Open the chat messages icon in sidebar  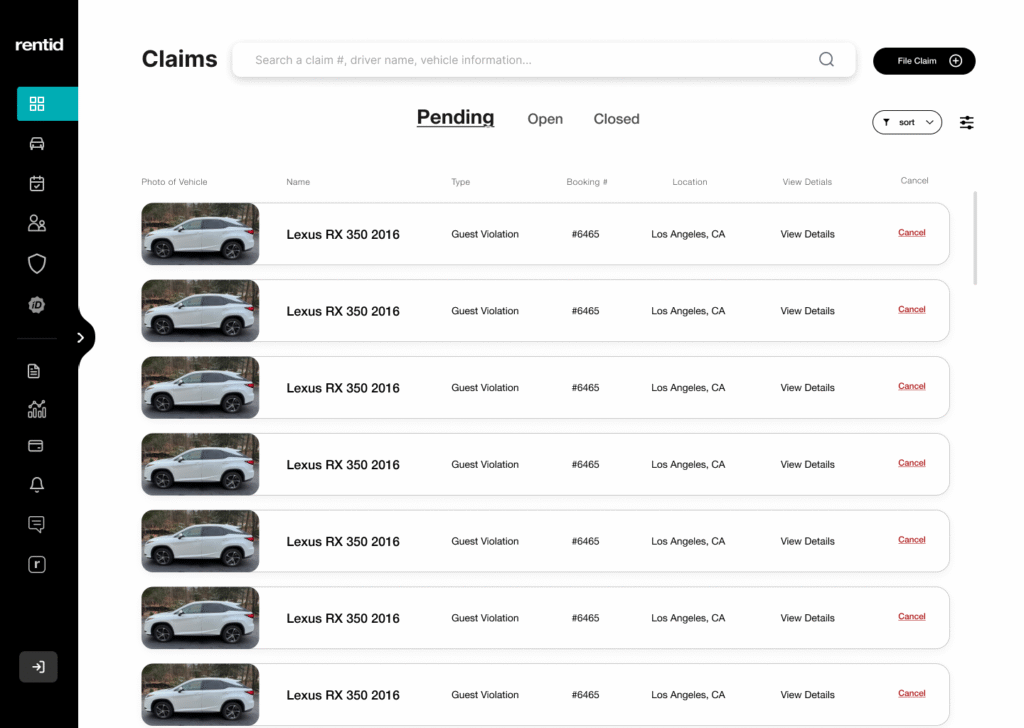tap(37, 524)
